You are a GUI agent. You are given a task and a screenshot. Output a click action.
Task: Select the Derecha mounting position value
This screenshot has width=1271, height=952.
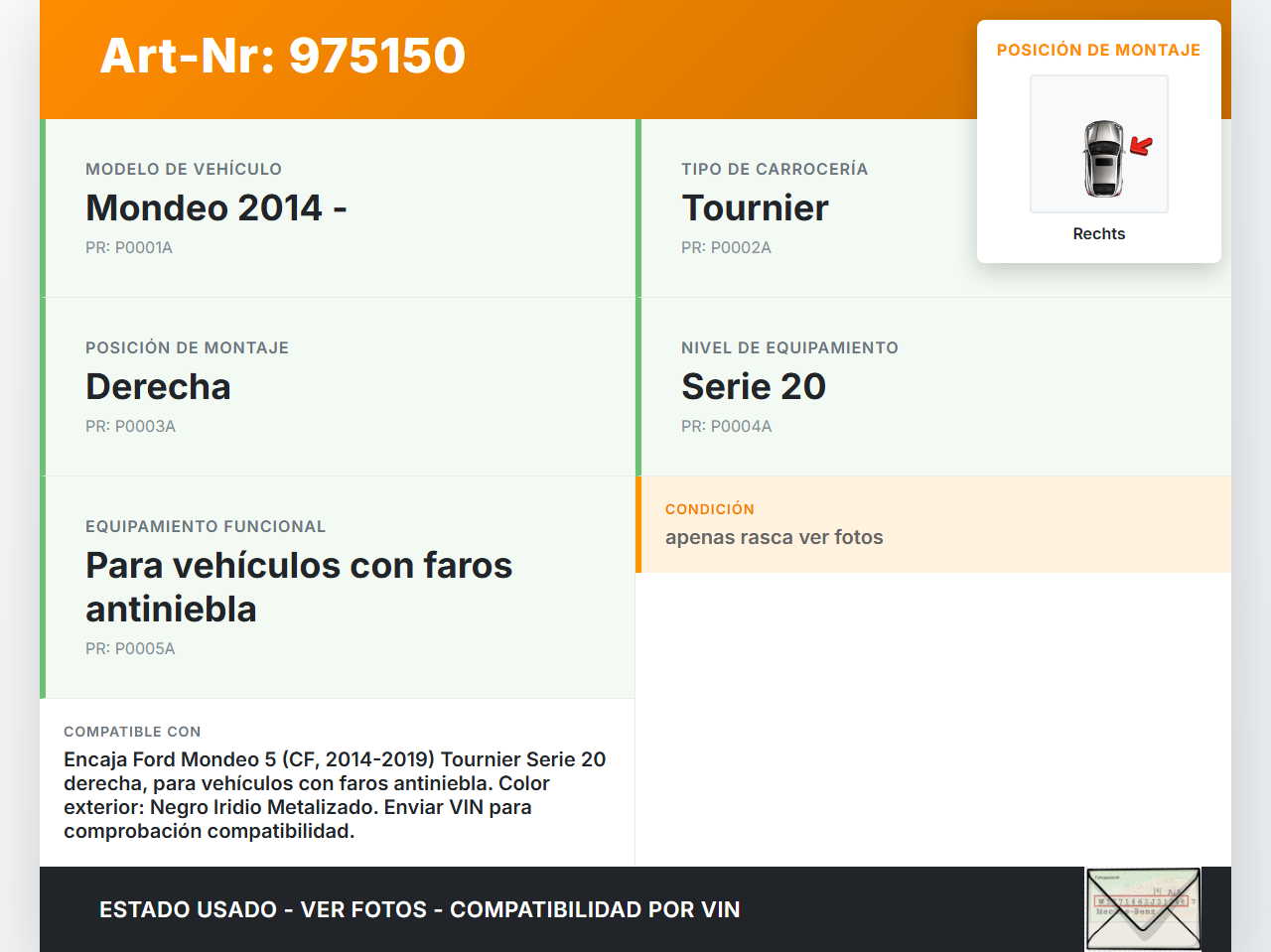pyautogui.click(x=158, y=387)
